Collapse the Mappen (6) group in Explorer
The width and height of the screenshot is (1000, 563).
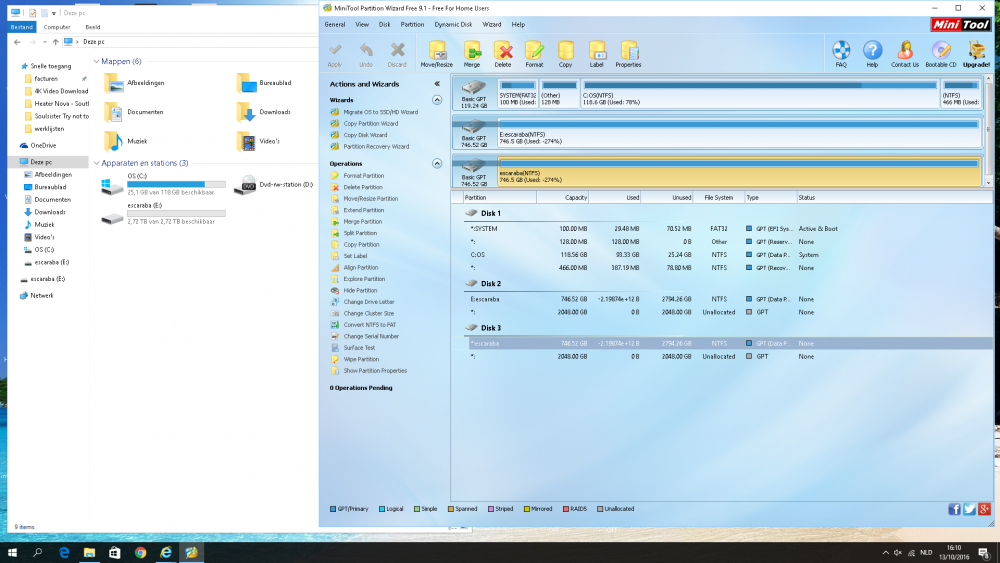click(x=96, y=61)
